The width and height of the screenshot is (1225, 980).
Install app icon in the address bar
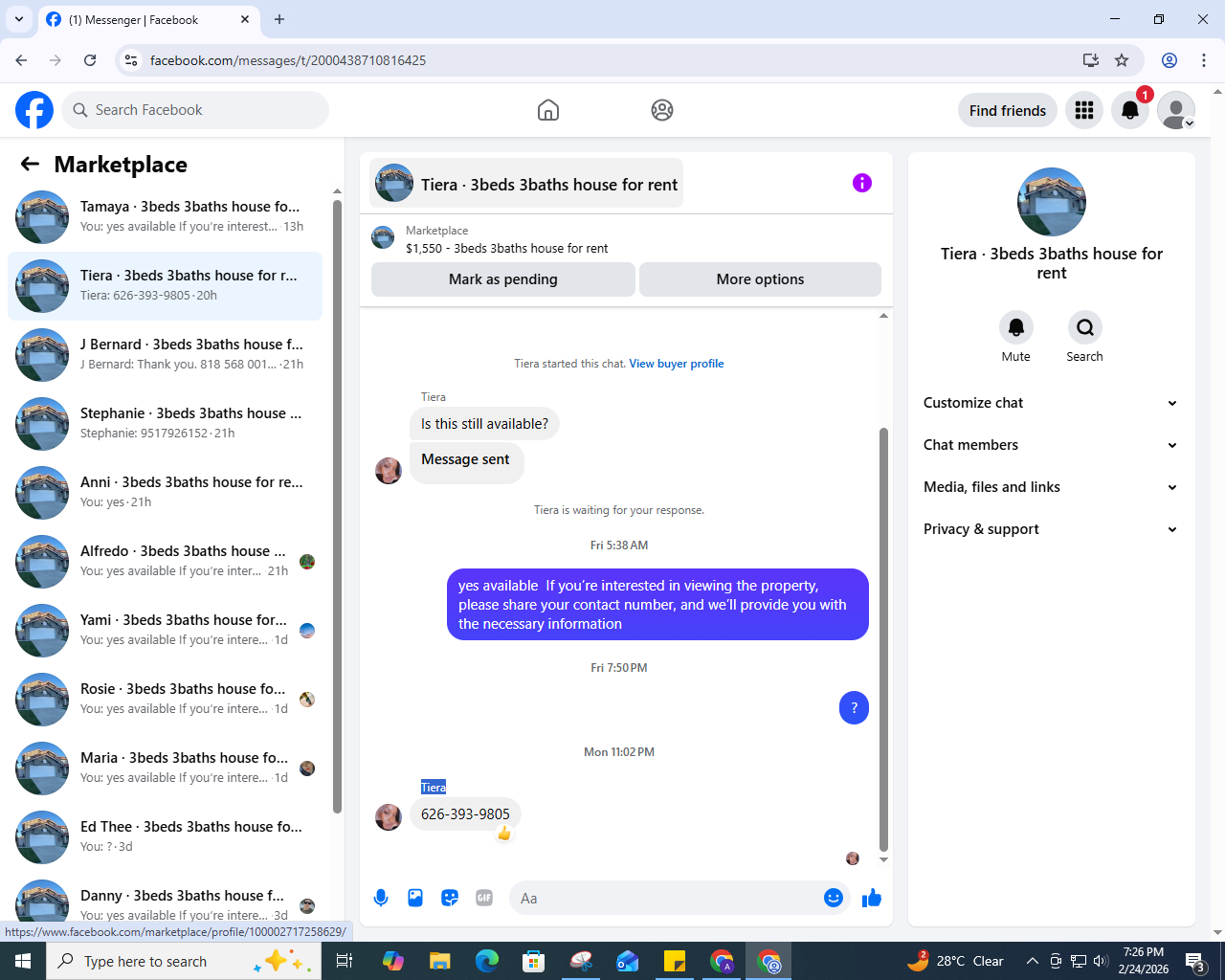click(x=1091, y=60)
